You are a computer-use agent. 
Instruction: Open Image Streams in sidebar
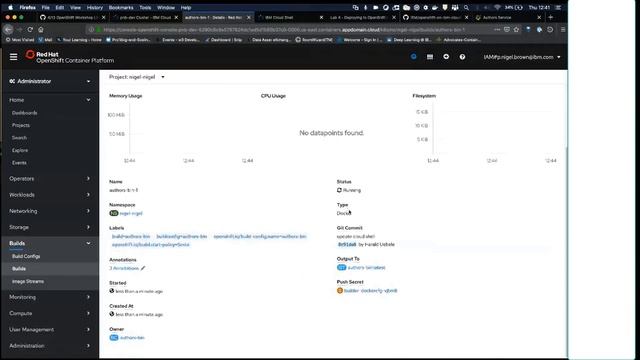click(28, 281)
